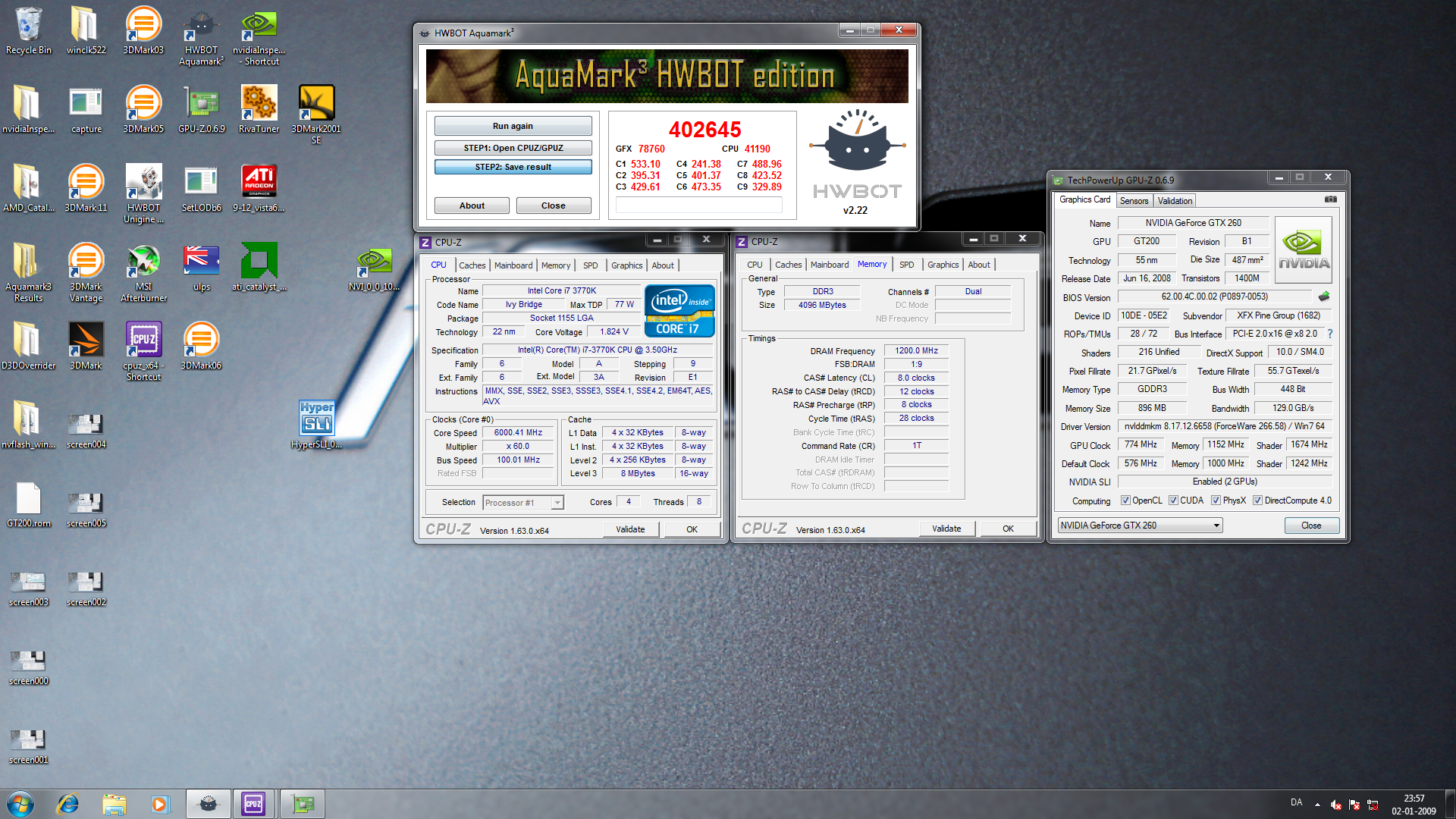Click the DA language indicator in tray
Viewport: 1456px width, 819px height.
pyautogui.click(x=1296, y=802)
